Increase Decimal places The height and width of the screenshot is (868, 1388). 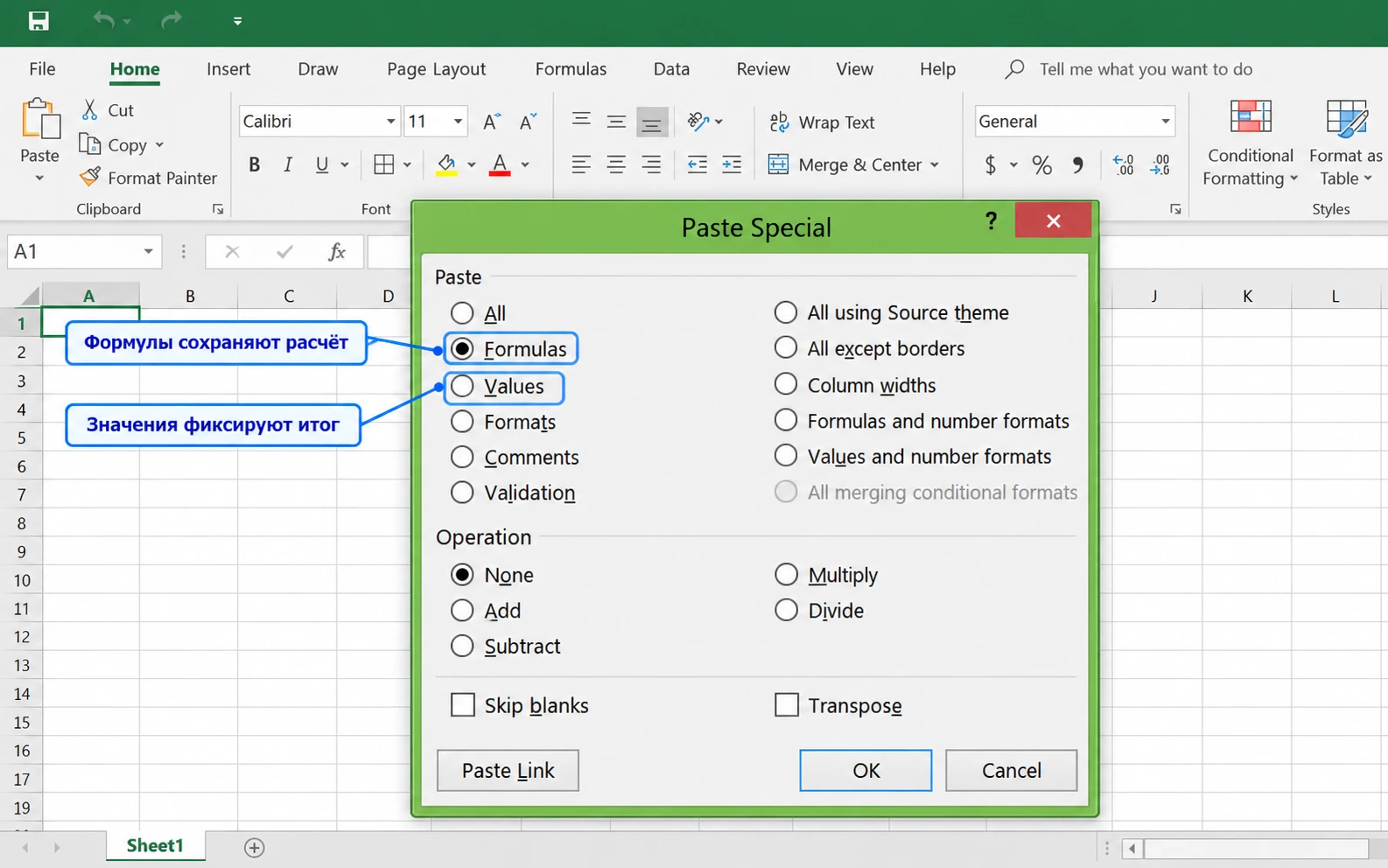click(x=1124, y=164)
